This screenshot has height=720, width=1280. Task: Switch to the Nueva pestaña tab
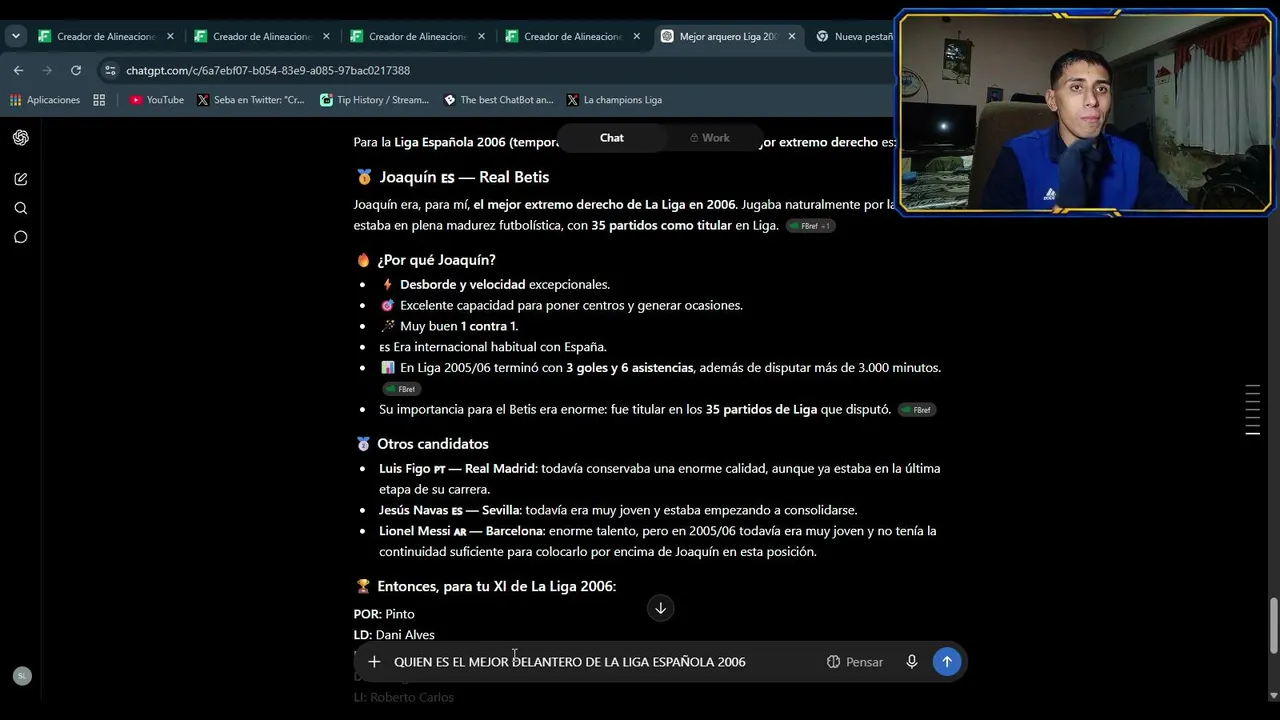(853, 36)
